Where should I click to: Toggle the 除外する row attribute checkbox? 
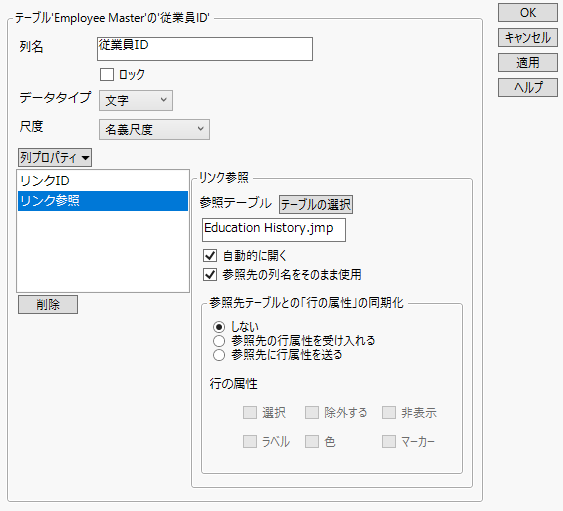click(312, 413)
